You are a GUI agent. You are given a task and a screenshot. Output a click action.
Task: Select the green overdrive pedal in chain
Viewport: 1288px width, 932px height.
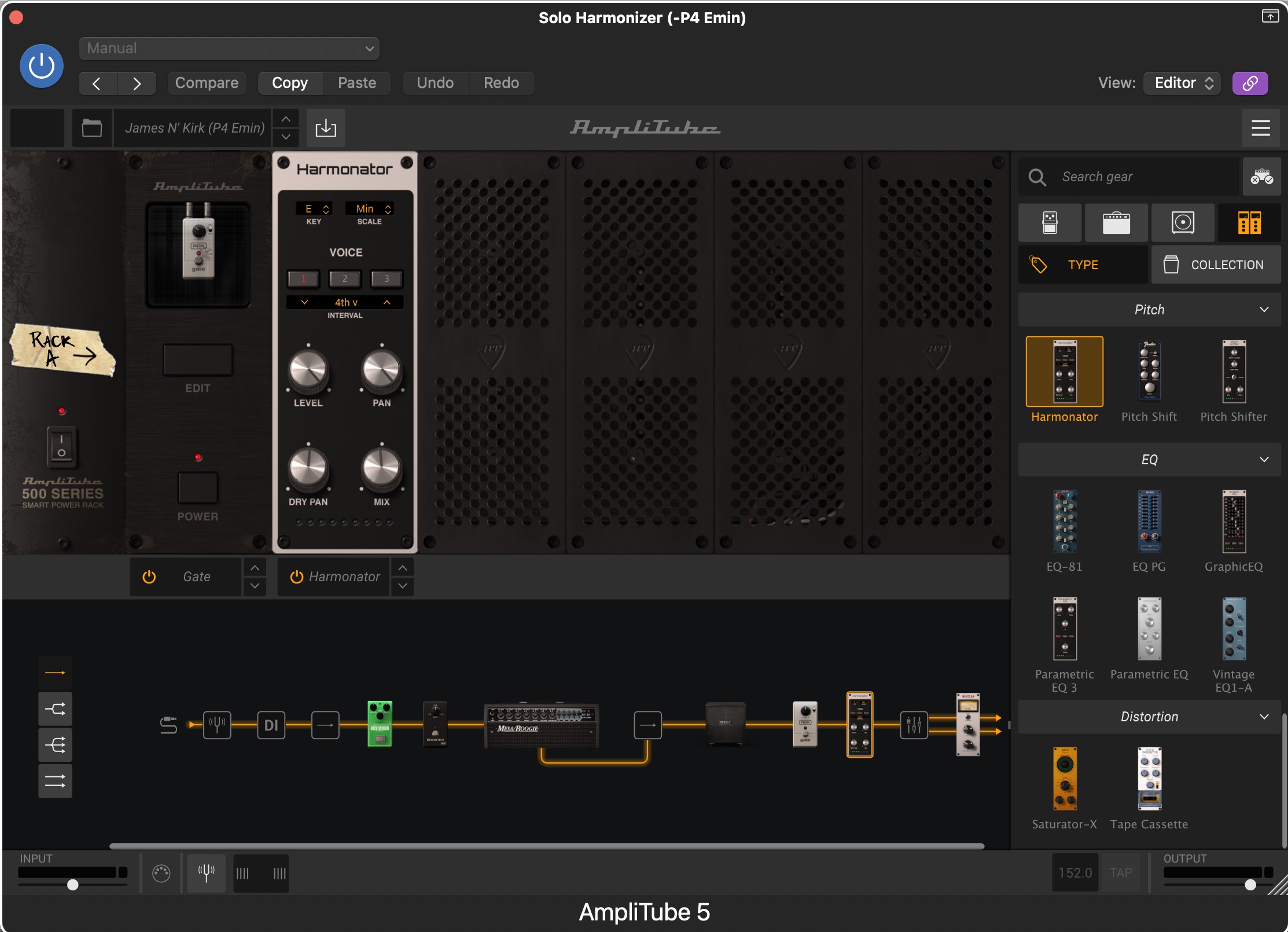(380, 724)
